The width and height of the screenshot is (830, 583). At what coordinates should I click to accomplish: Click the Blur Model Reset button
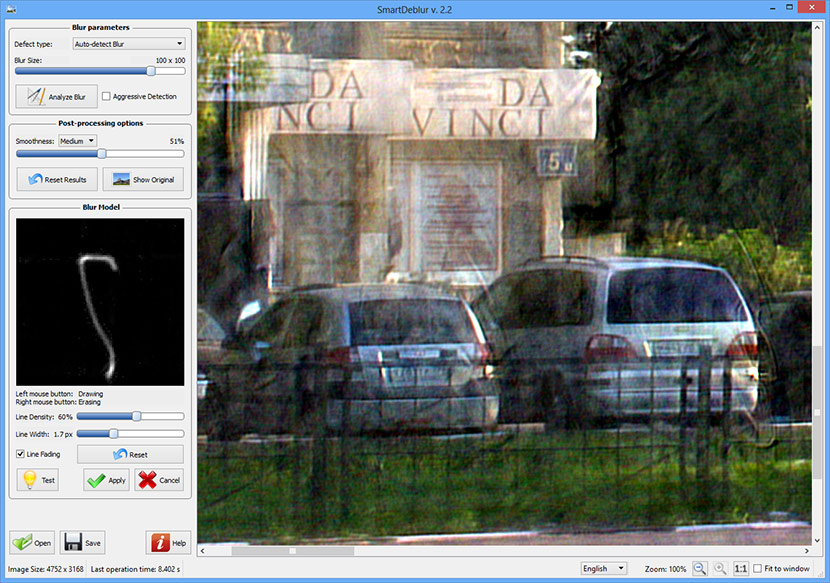pos(130,454)
